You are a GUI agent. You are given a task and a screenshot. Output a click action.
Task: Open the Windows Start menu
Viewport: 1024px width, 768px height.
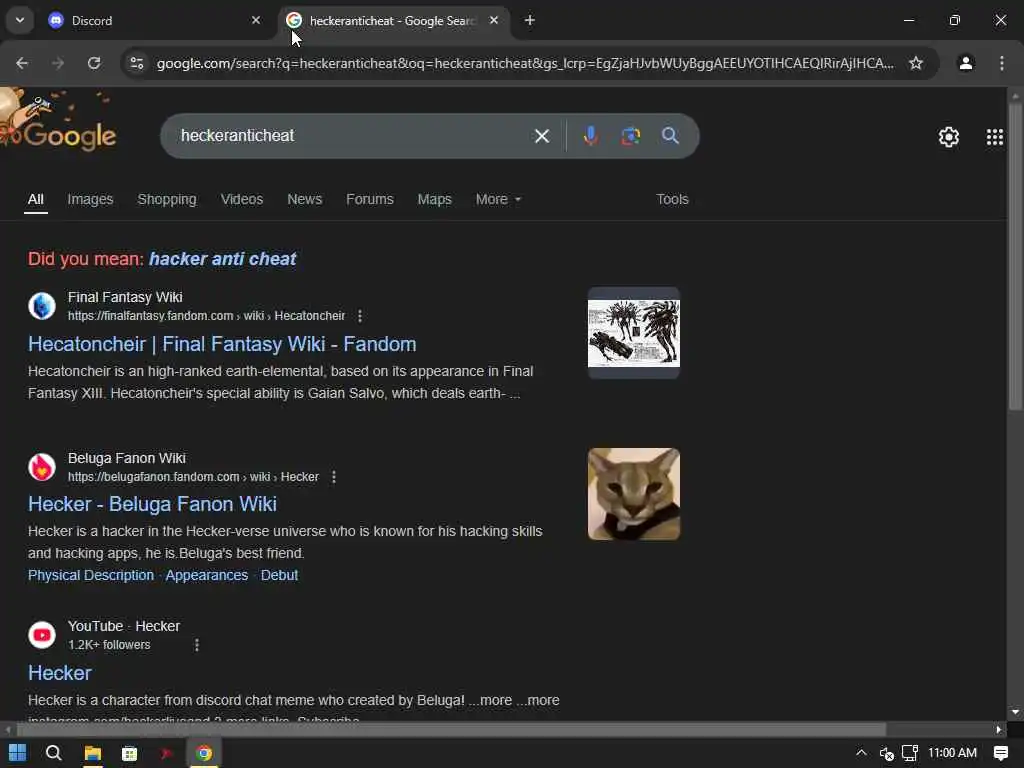tap(18, 753)
